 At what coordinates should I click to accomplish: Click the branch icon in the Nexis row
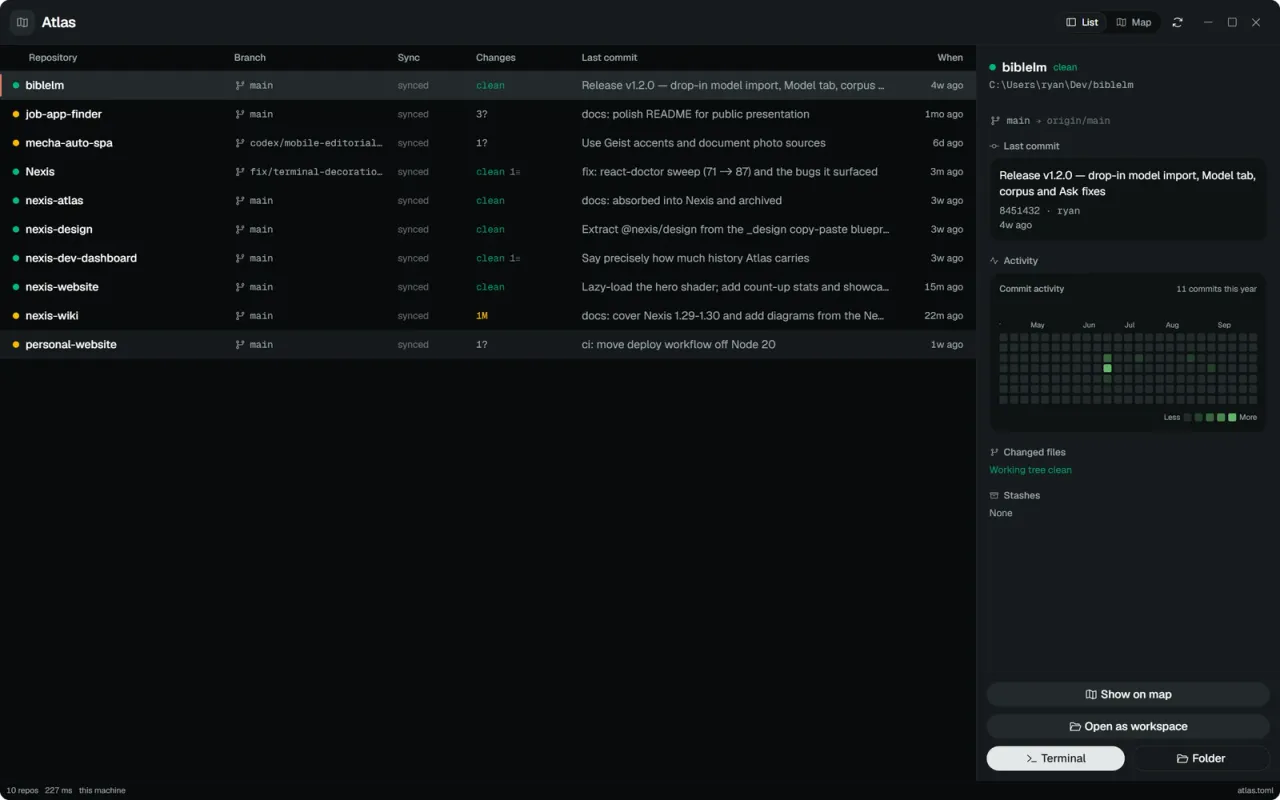pyautogui.click(x=240, y=172)
